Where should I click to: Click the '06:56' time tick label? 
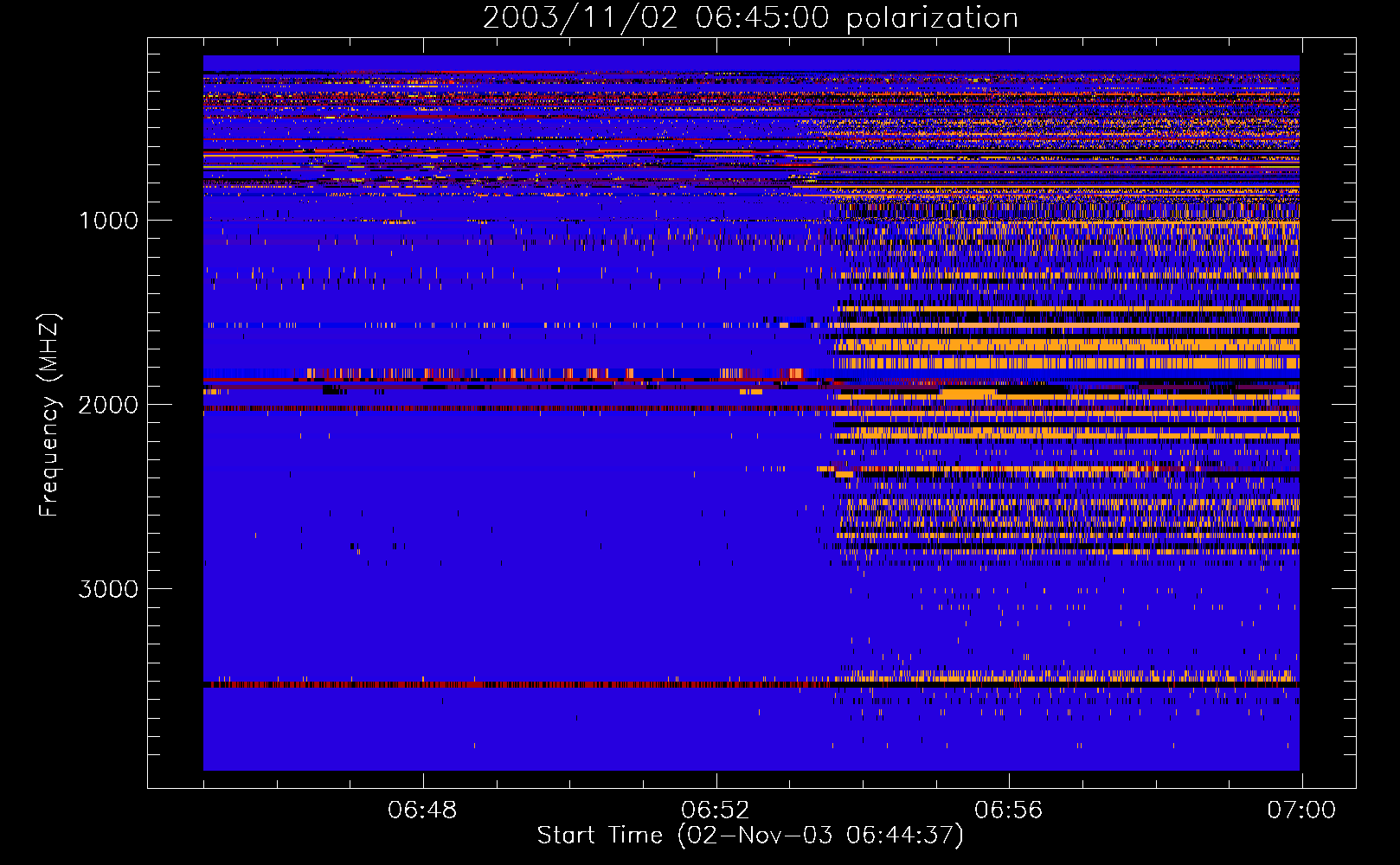click(x=1008, y=811)
